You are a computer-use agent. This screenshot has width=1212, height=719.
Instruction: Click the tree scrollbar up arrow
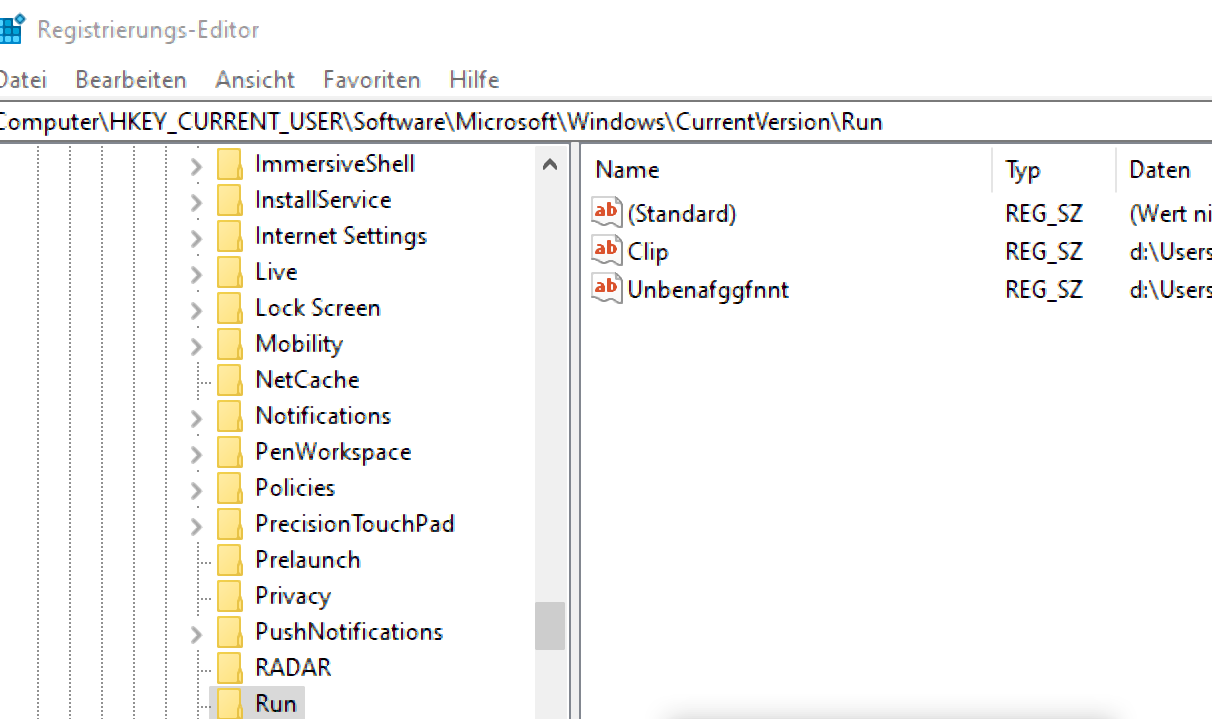pos(550,165)
